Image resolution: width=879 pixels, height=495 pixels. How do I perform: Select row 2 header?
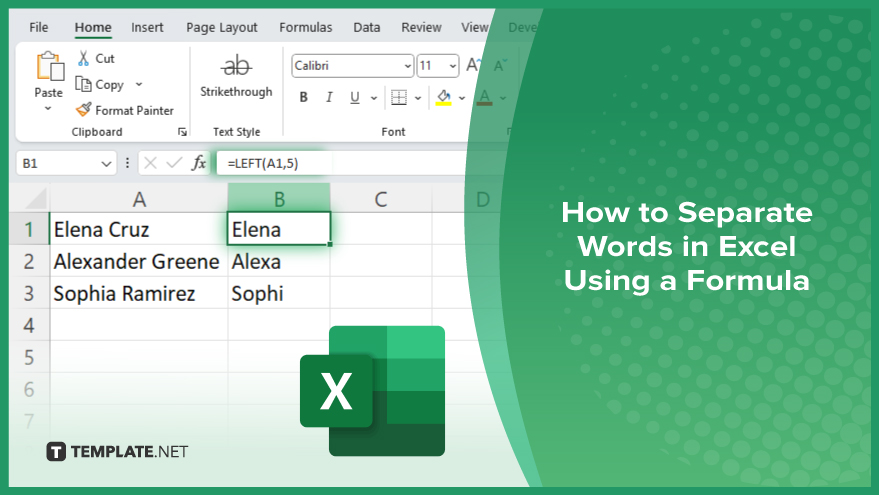pos(29,261)
